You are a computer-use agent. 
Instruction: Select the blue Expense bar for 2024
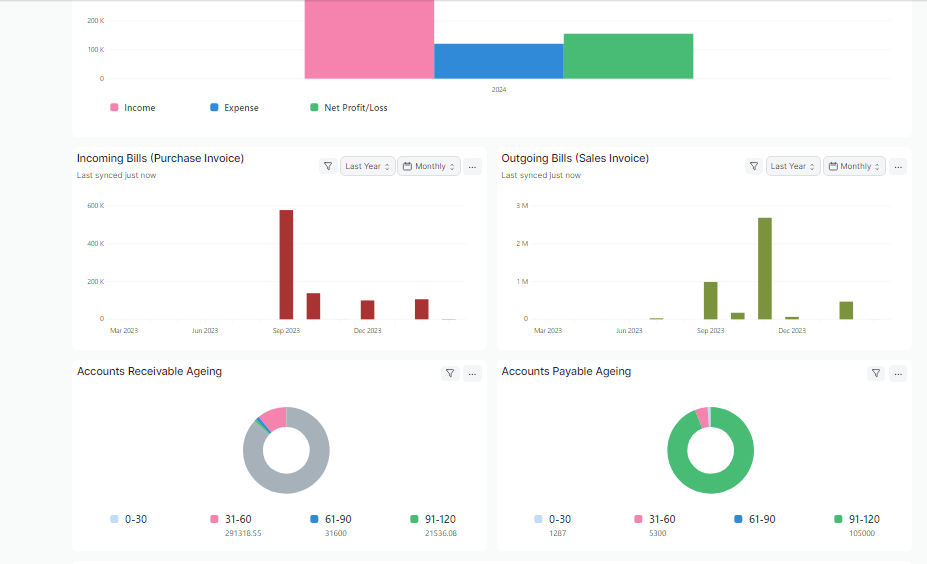499,61
